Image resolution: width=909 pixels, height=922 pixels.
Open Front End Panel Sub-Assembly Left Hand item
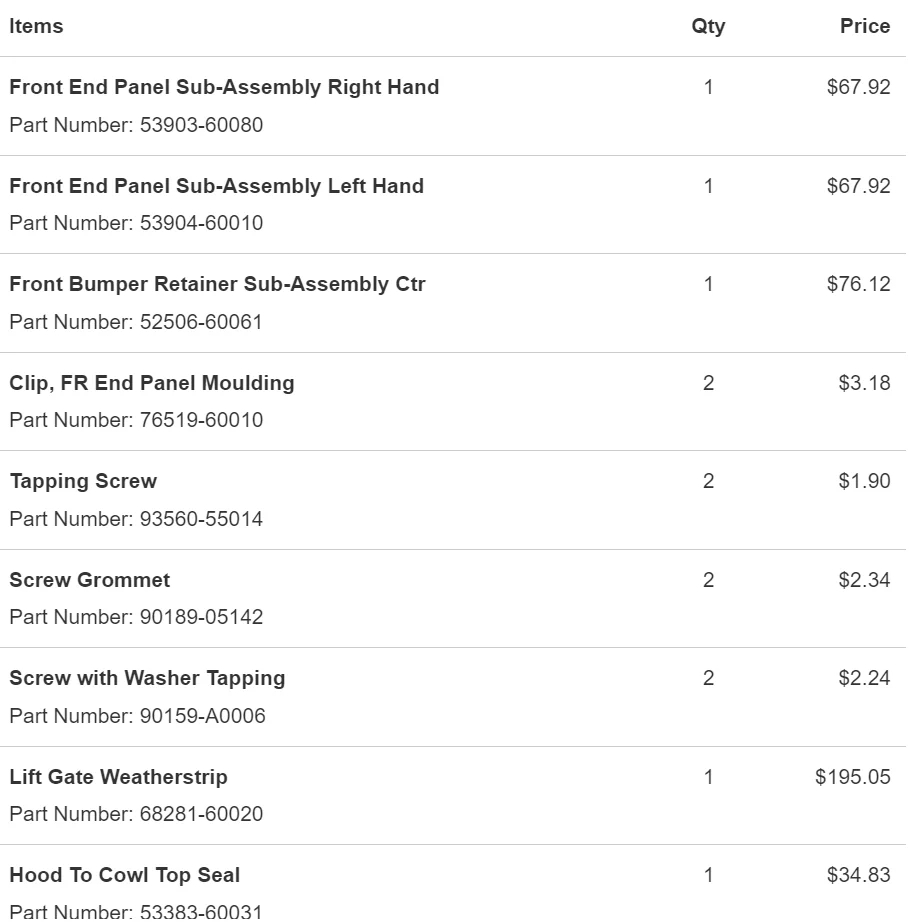pyautogui.click(x=216, y=186)
